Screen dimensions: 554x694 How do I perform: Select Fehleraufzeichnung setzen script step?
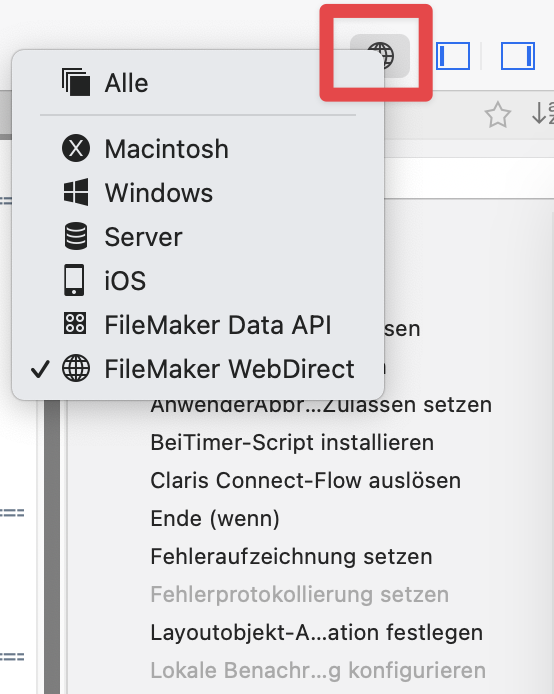(291, 556)
